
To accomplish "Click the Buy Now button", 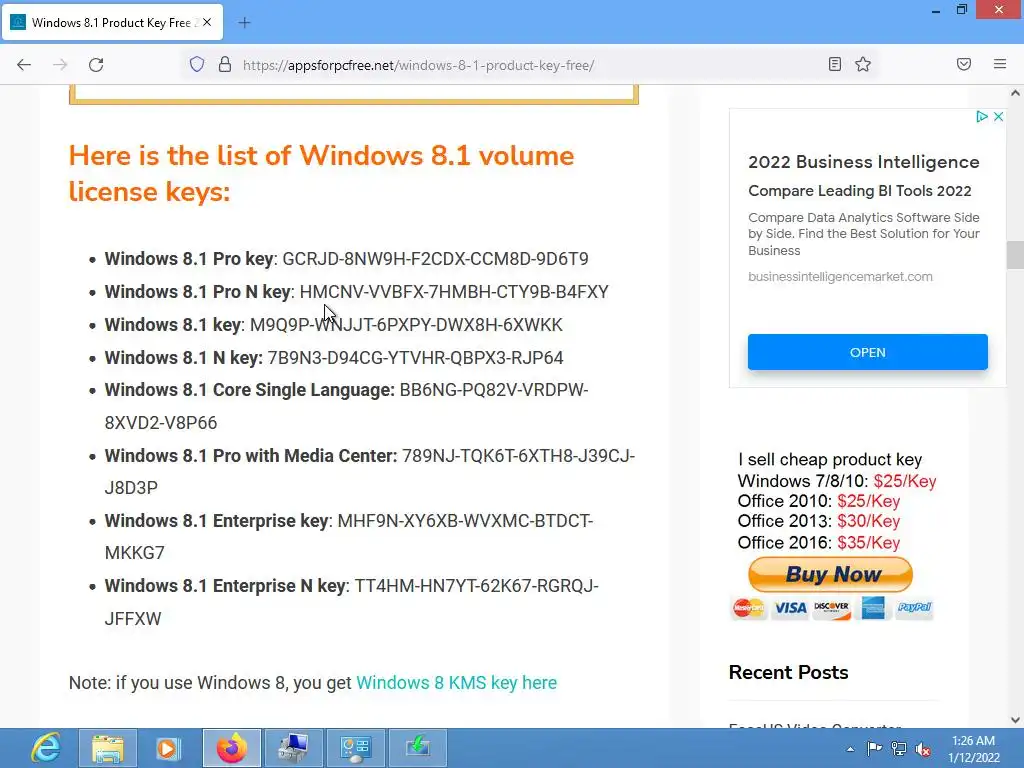I will 830,575.
